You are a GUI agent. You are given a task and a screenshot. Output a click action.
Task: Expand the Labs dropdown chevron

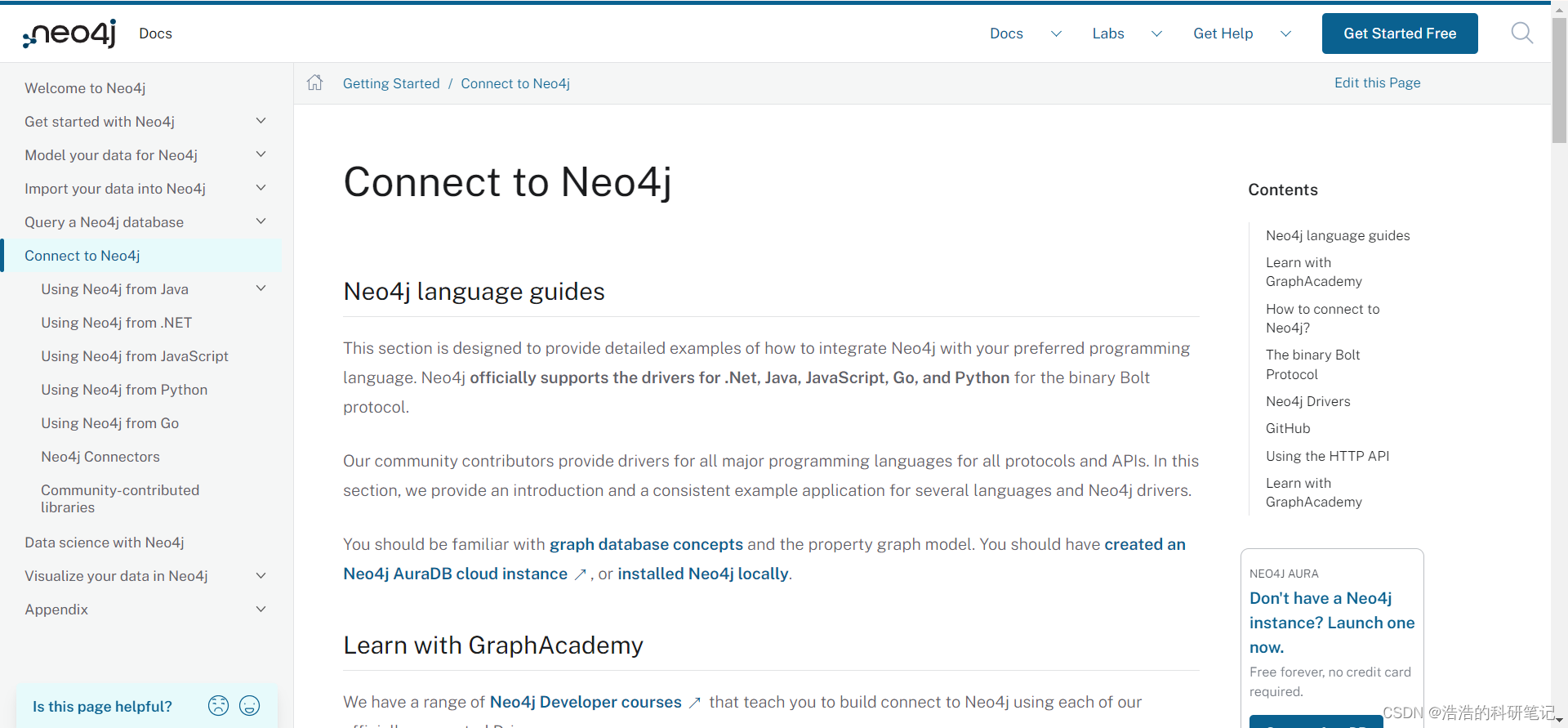click(x=1156, y=33)
